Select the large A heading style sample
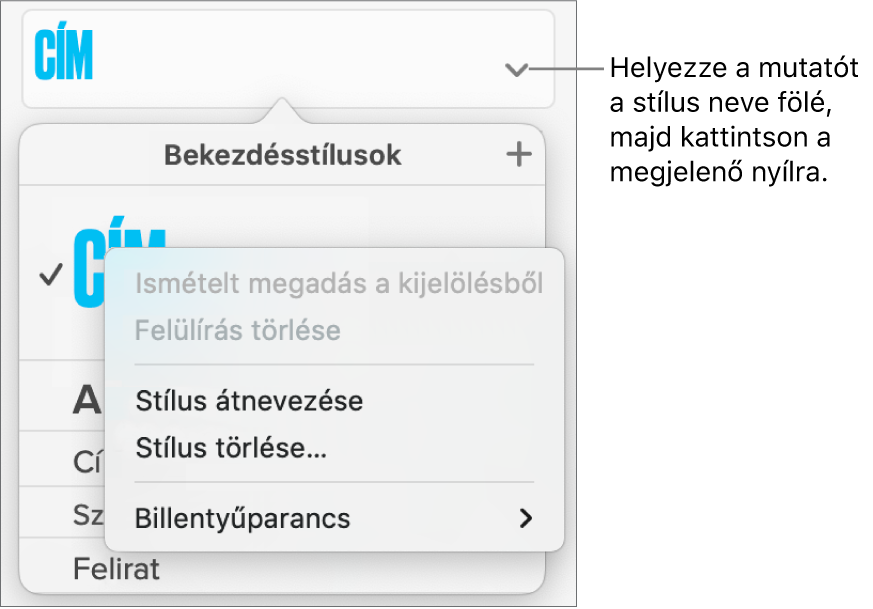 91,397
